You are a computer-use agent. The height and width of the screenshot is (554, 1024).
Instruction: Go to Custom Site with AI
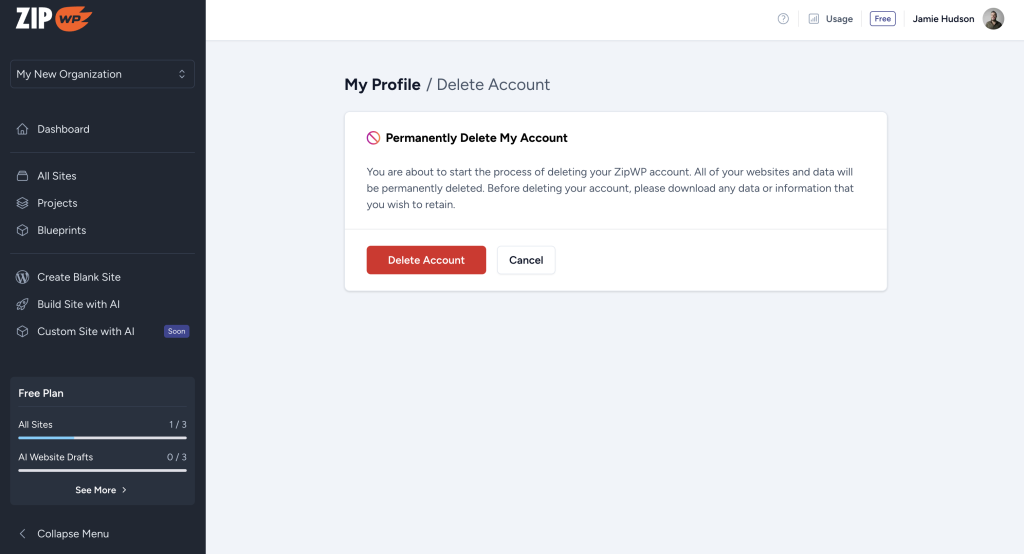(x=86, y=331)
